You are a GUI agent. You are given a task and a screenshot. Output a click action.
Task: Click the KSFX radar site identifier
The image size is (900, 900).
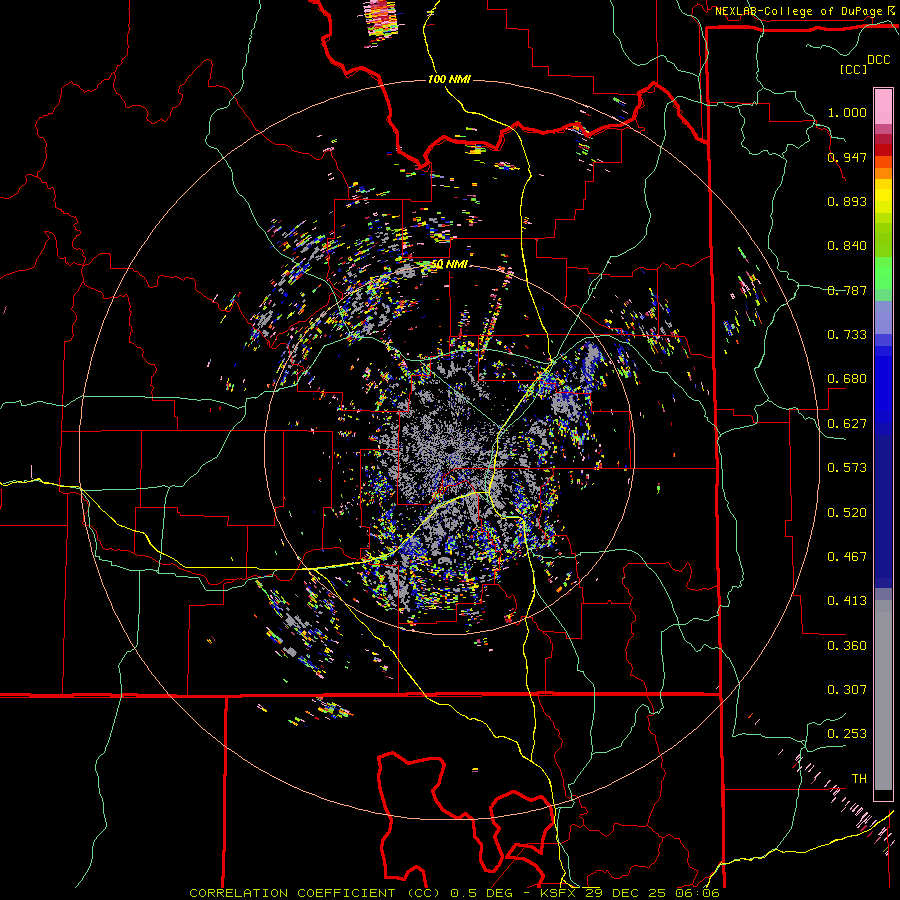(x=560, y=893)
